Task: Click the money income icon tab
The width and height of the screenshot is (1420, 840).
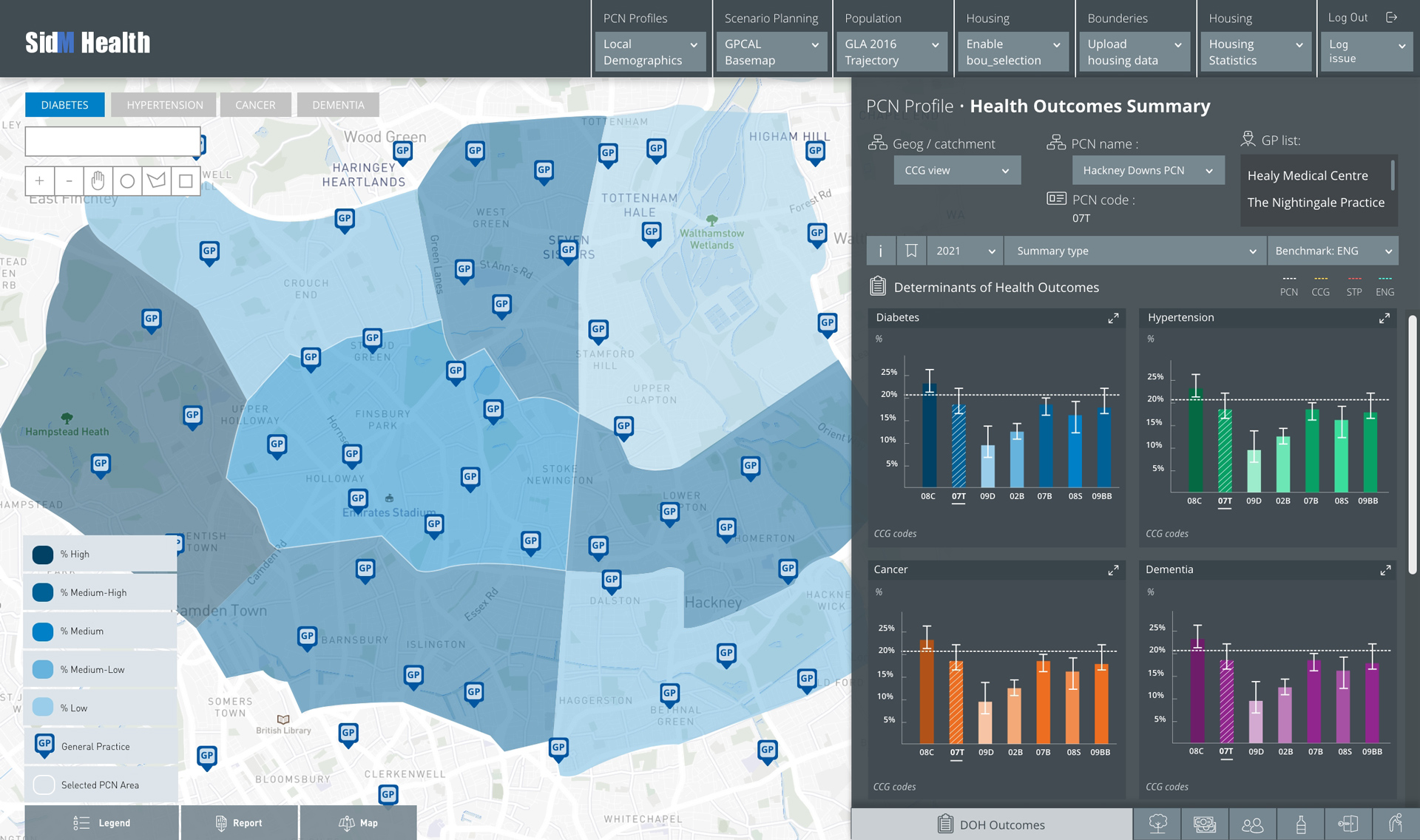Action: (1205, 824)
